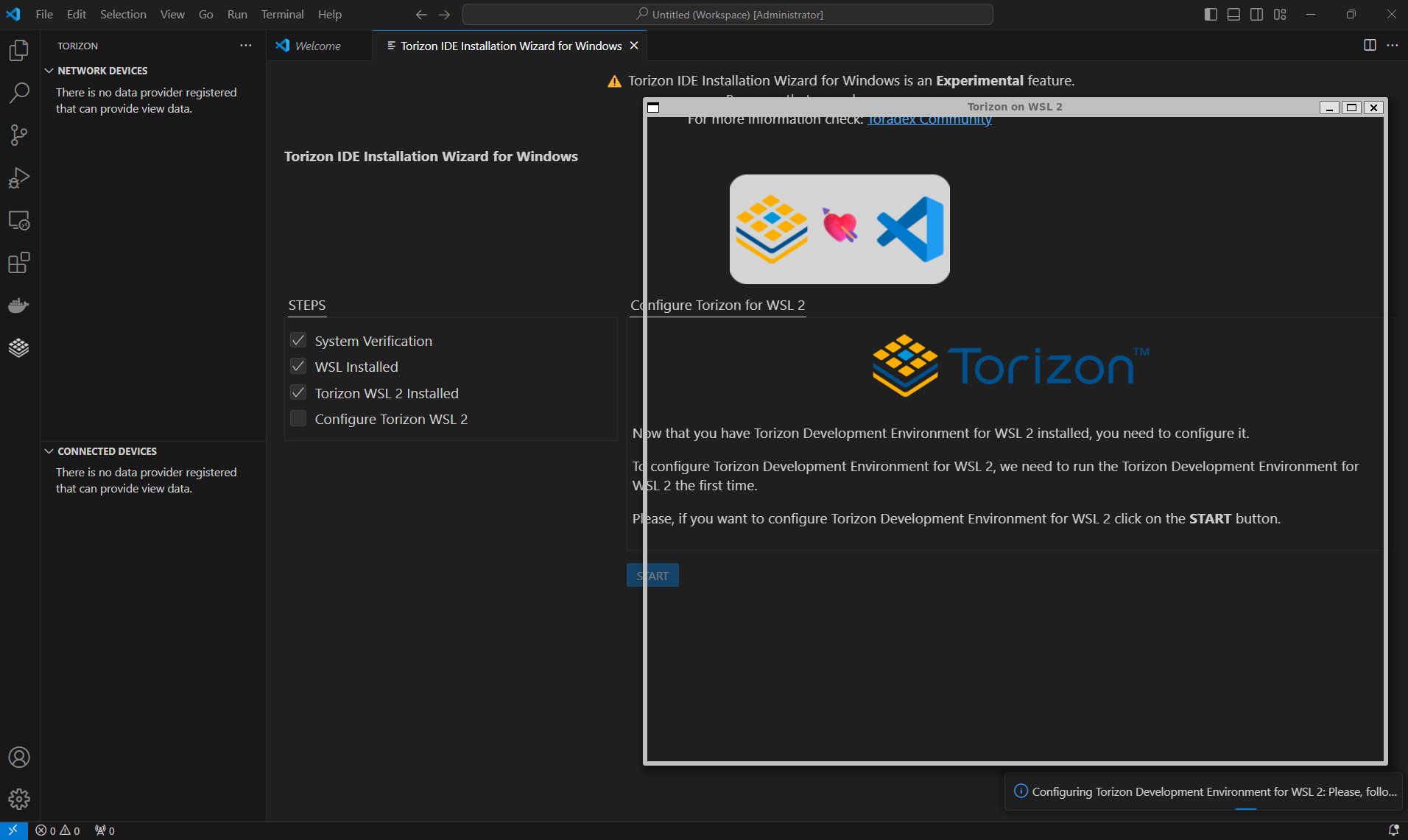Close the Installation Wizard tab

(634, 46)
